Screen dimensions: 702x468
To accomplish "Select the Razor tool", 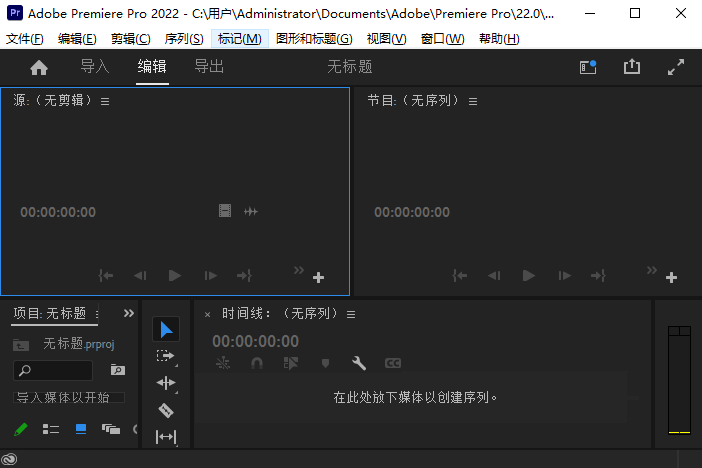I will [166, 410].
